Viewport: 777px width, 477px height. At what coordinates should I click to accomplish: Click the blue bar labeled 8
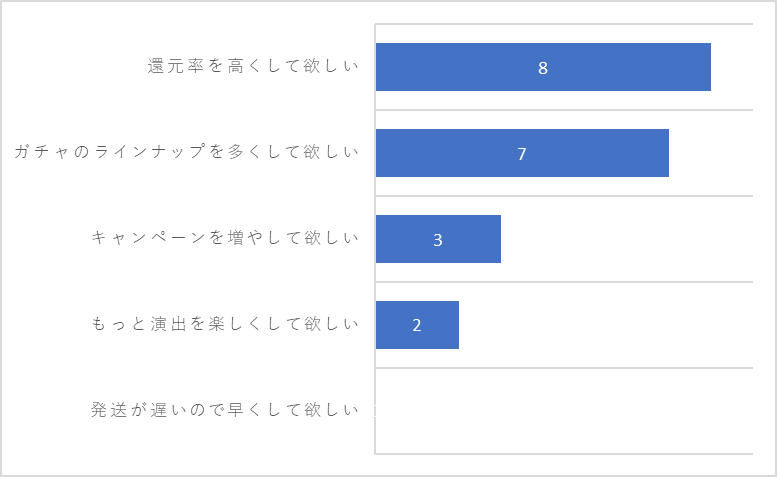[543, 67]
